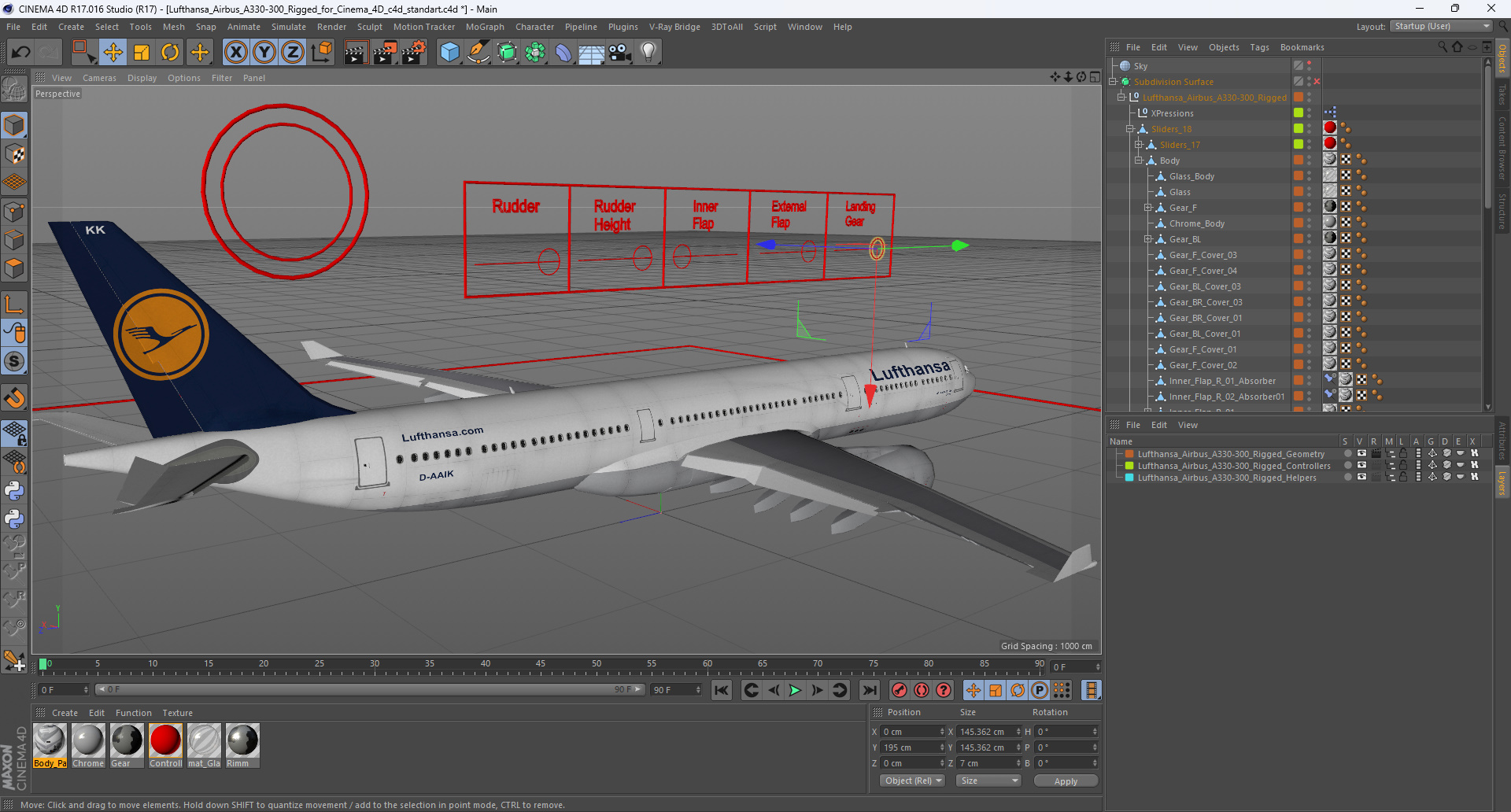This screenshot has height=812, width=1511.
Task: Select the Body_Pa material swatch
Action: 50,745
